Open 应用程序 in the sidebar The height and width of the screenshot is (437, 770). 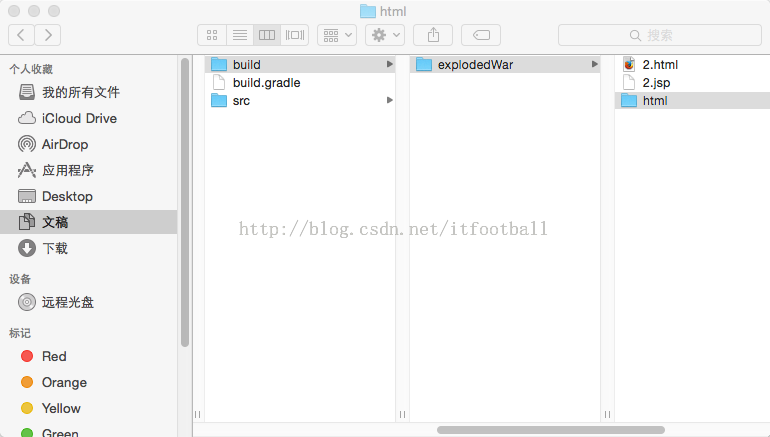[x=88, y=170]
